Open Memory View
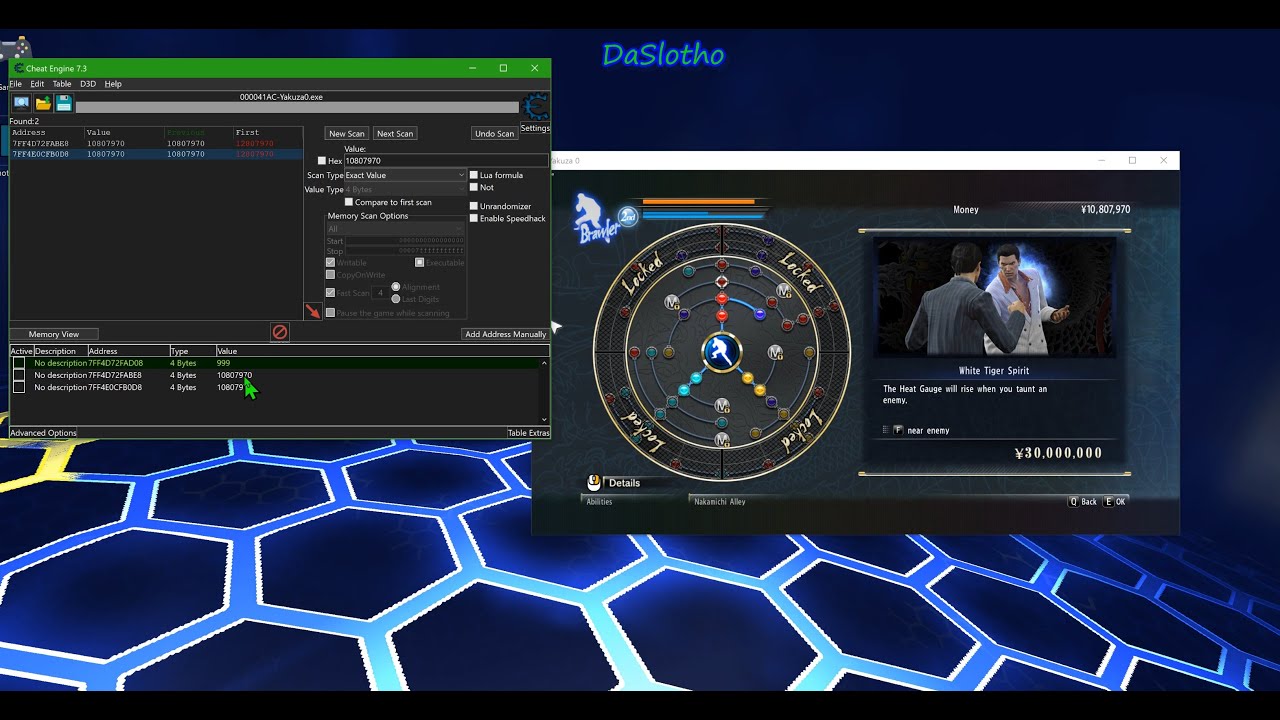The image size is (1280, 720). [54, 334]
